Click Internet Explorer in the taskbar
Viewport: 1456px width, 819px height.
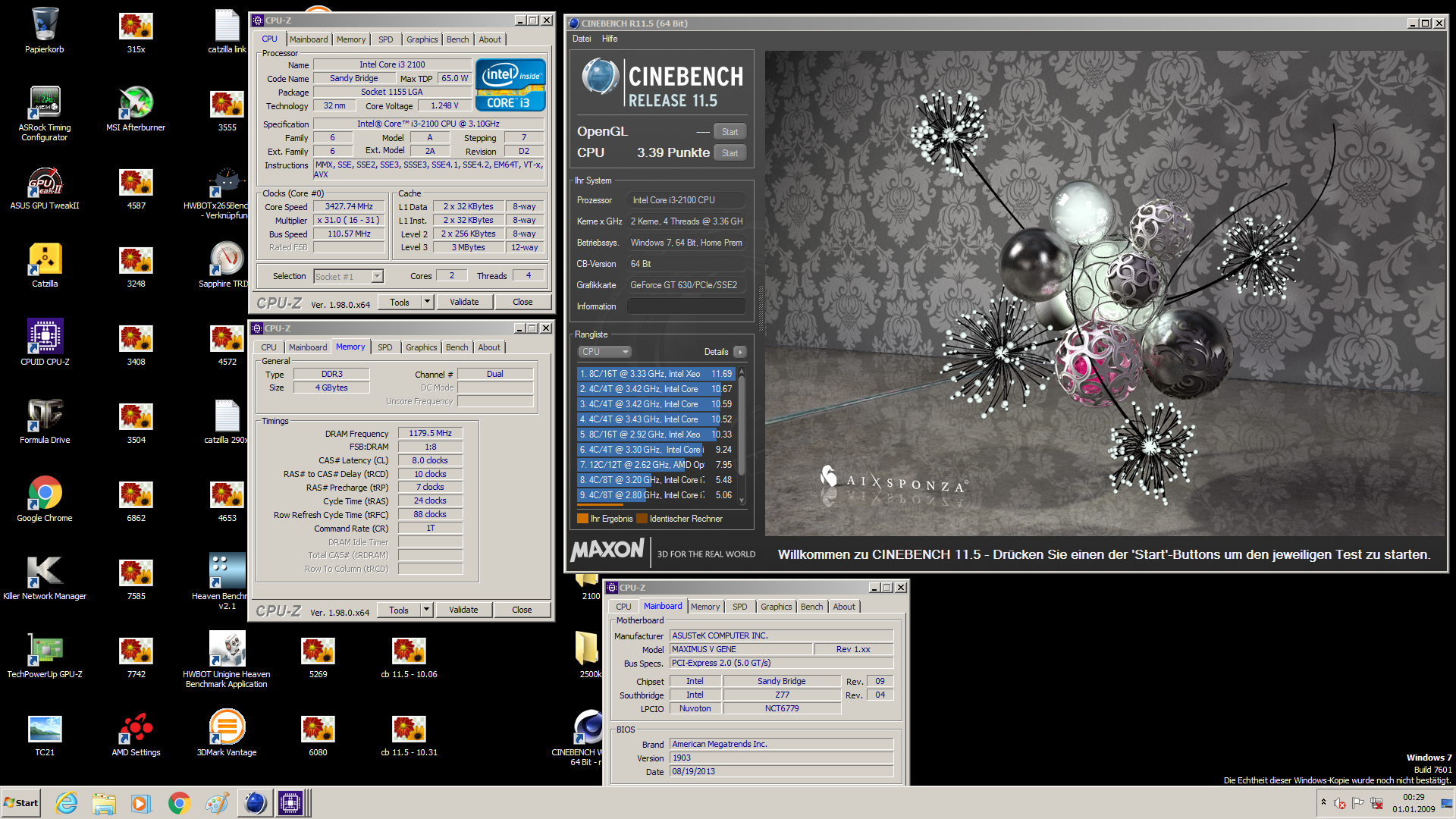point(67,803)
